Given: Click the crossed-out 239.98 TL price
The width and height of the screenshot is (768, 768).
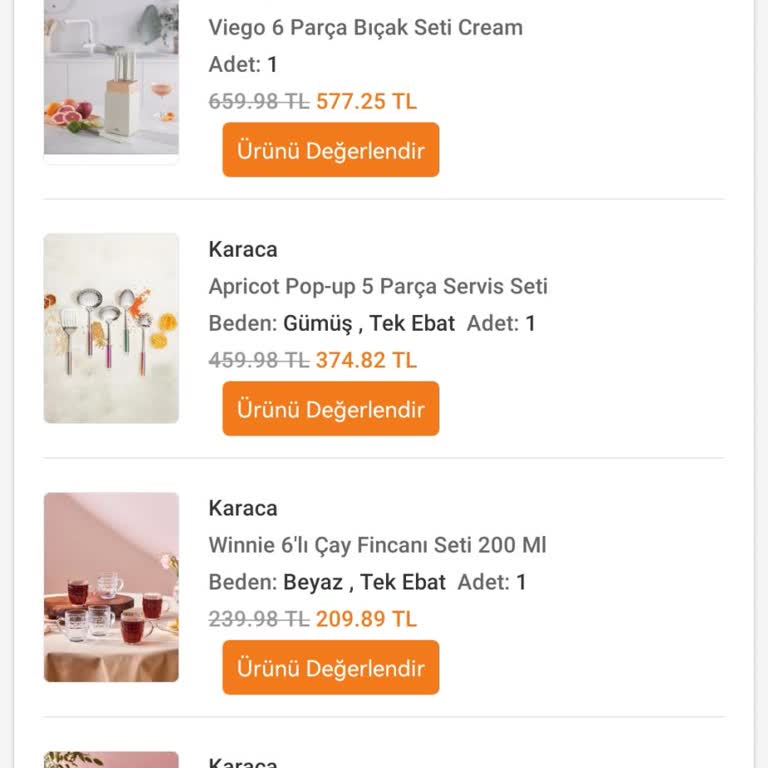Looking at the screenshot, I should (x=258, y=619).
